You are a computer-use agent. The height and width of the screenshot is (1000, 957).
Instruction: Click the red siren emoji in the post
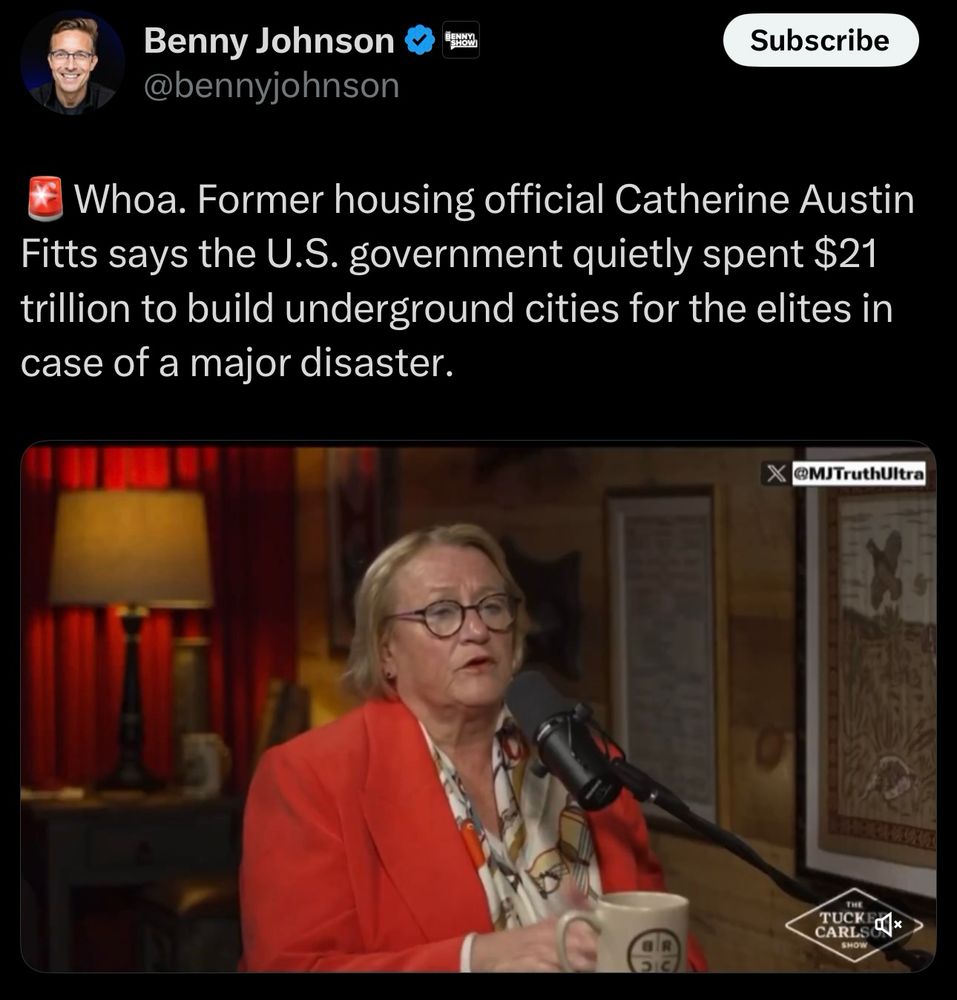click(x=45, y=199)
